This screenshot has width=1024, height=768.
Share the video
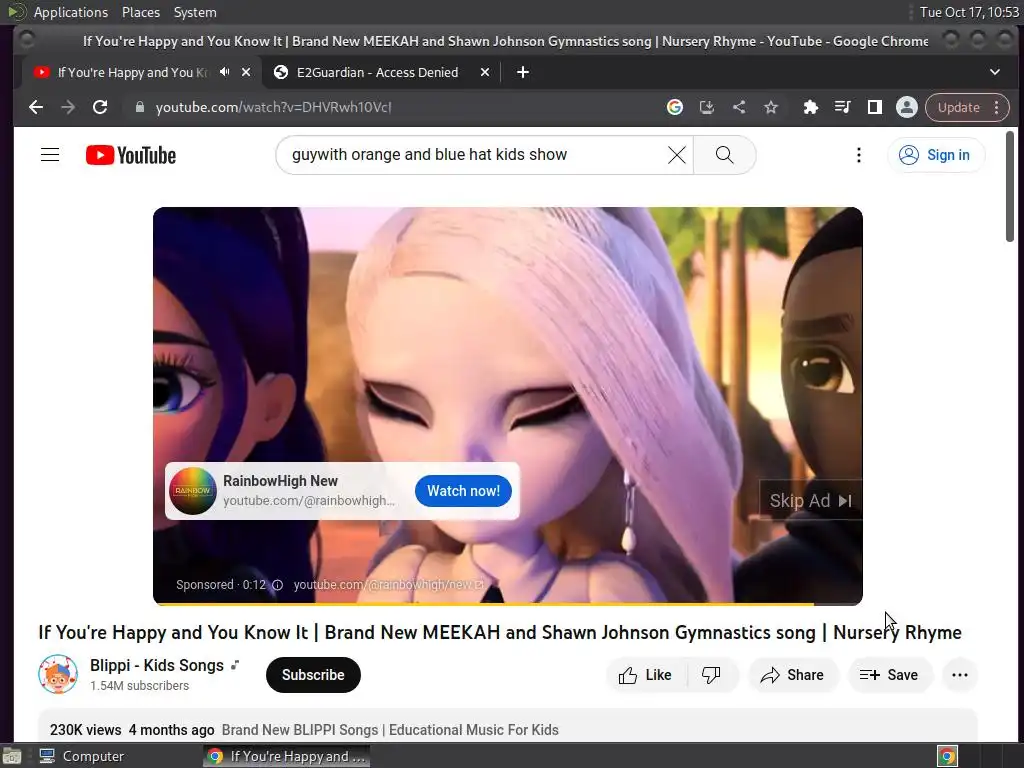pos(792,675)
